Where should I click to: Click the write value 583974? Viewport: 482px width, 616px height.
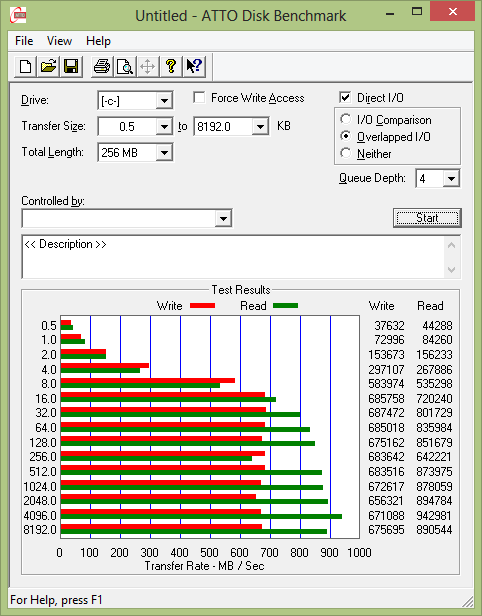point(386,383)
